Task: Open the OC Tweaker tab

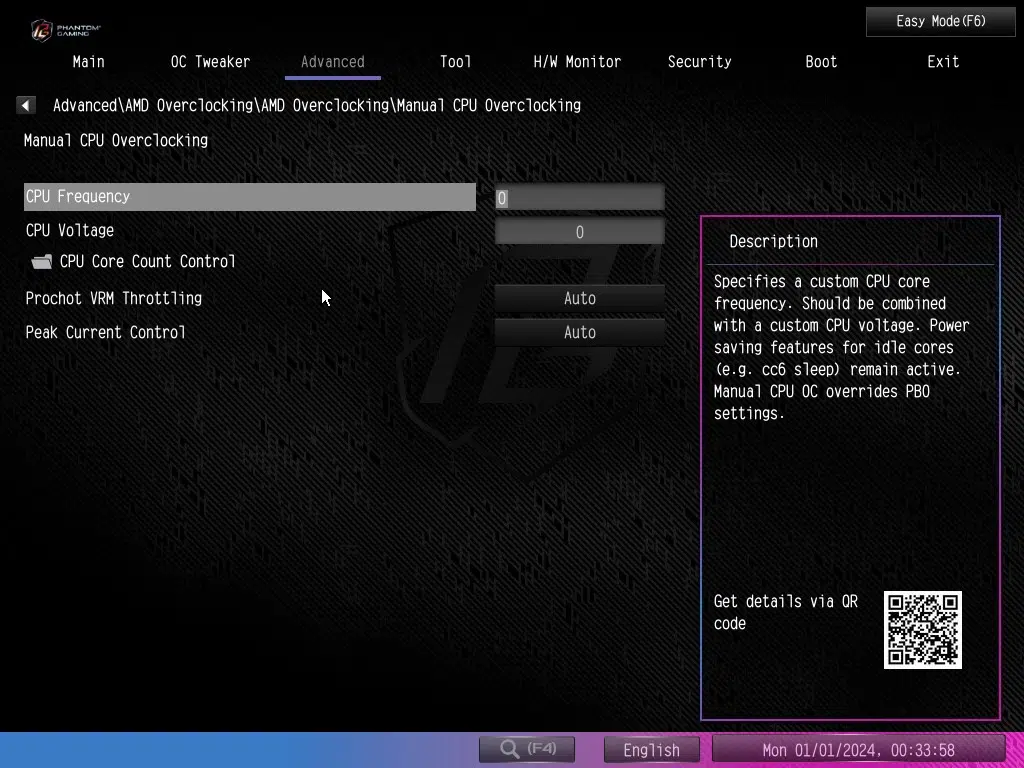Action: [x=210, y=62]
